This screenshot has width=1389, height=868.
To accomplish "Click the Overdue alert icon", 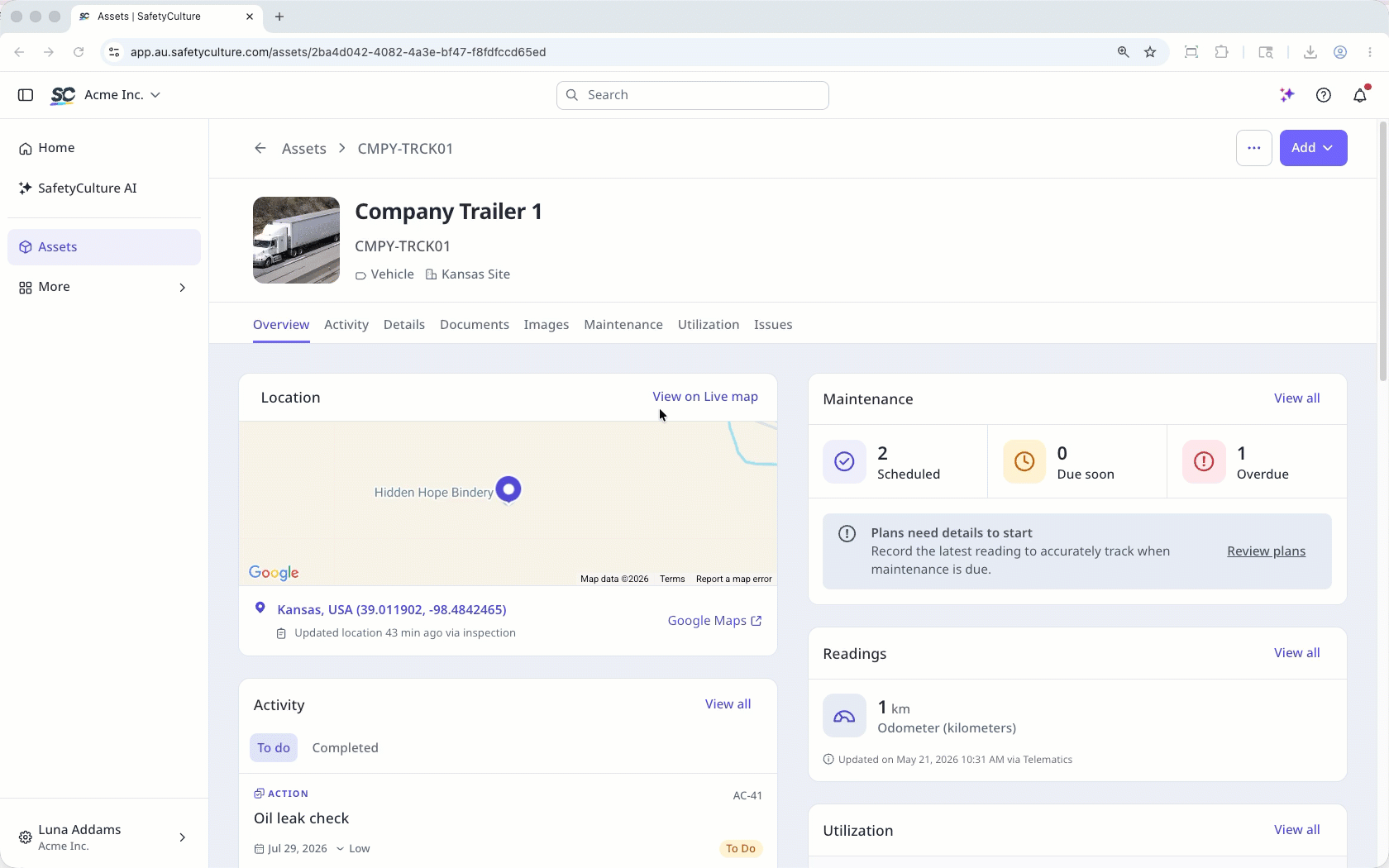I will click(1204, 461).
